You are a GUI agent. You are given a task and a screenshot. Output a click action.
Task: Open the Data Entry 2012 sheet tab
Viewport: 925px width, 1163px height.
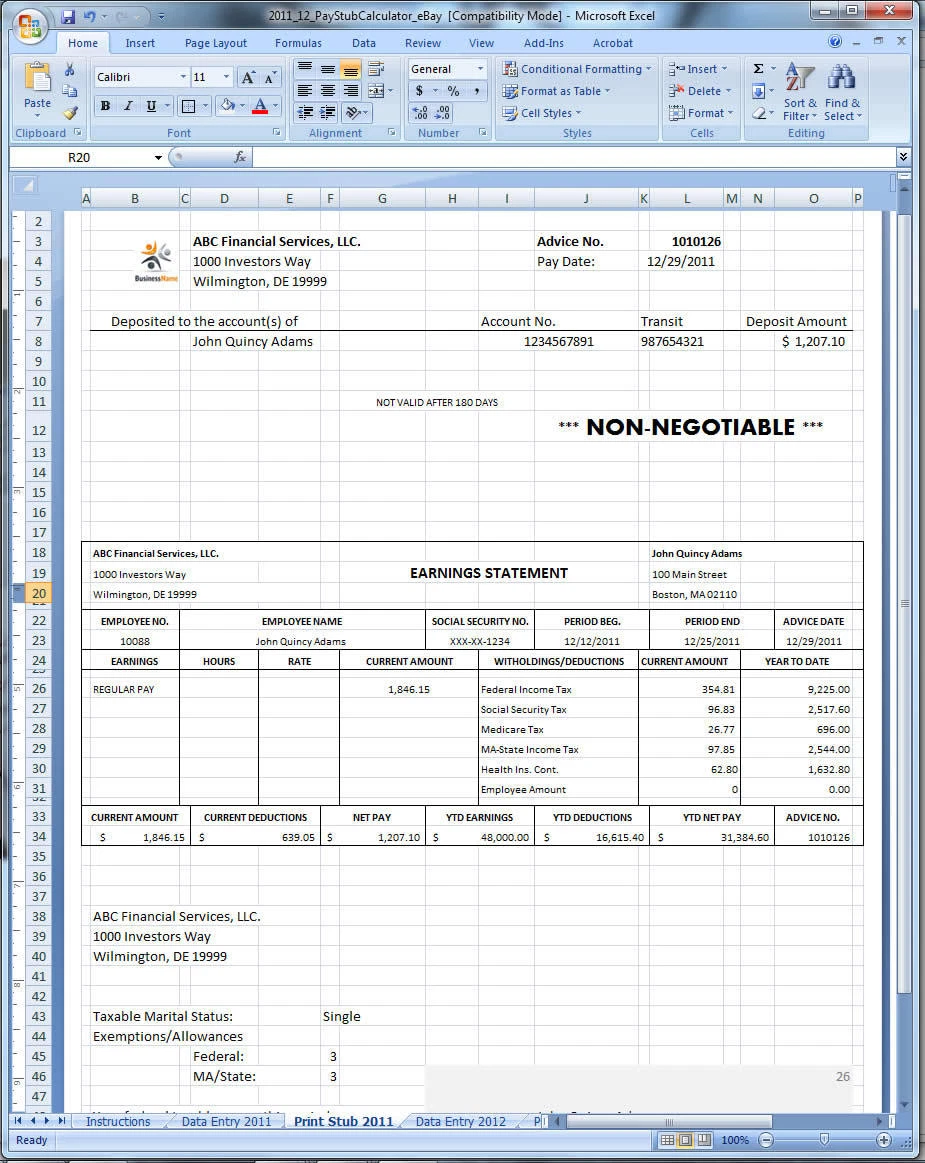click(459, 1121)
